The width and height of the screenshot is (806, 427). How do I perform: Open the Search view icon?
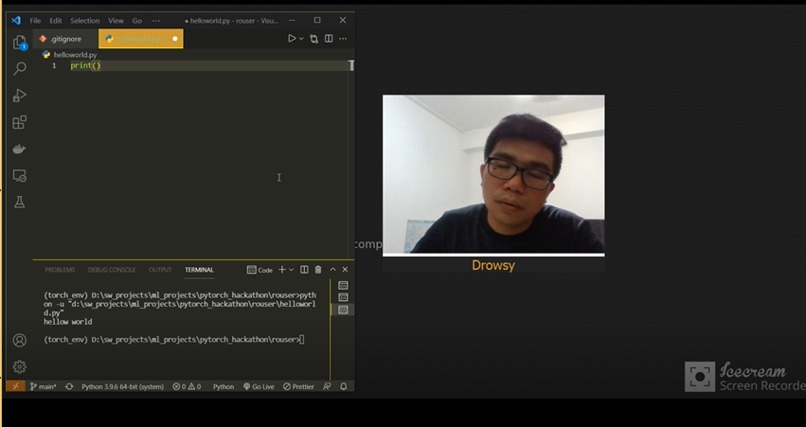tap(20, 68)
